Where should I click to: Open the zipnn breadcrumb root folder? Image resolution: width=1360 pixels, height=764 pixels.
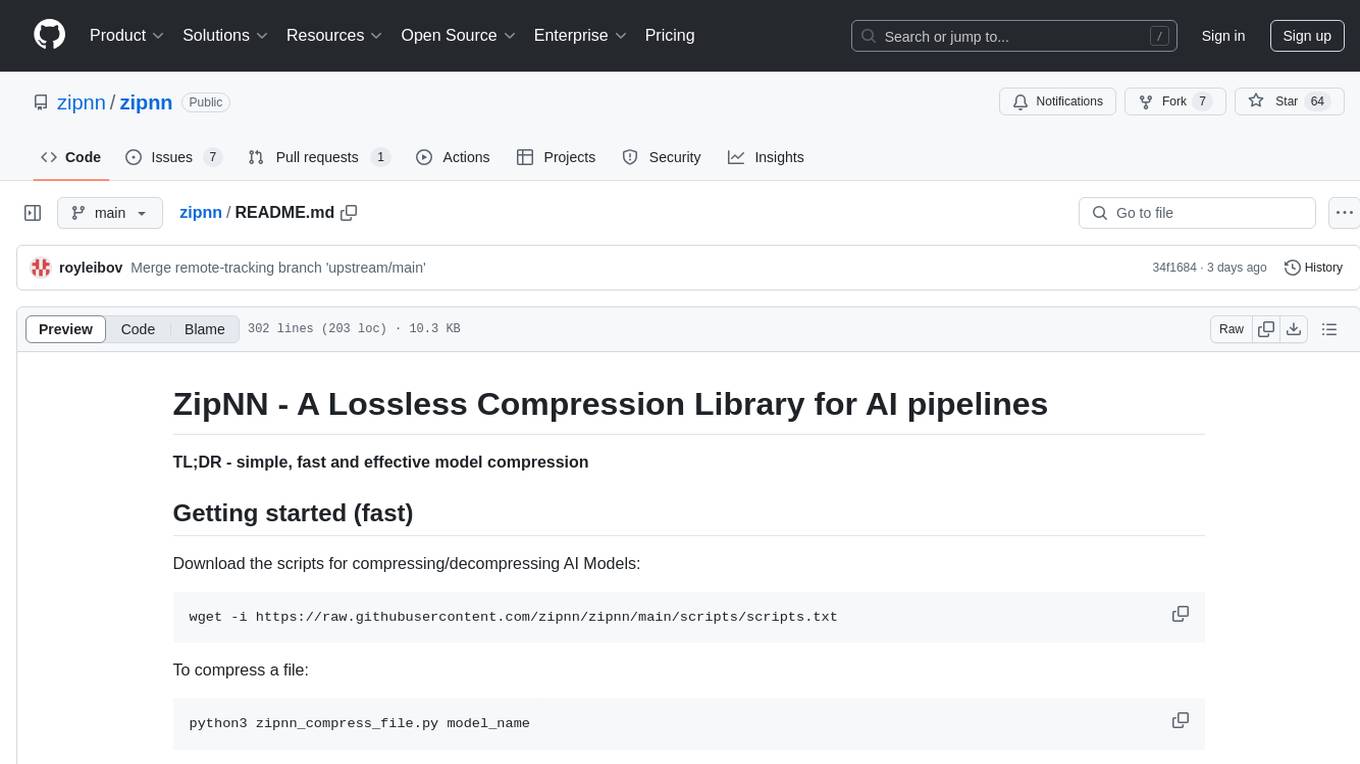click(x=200, y=212)
